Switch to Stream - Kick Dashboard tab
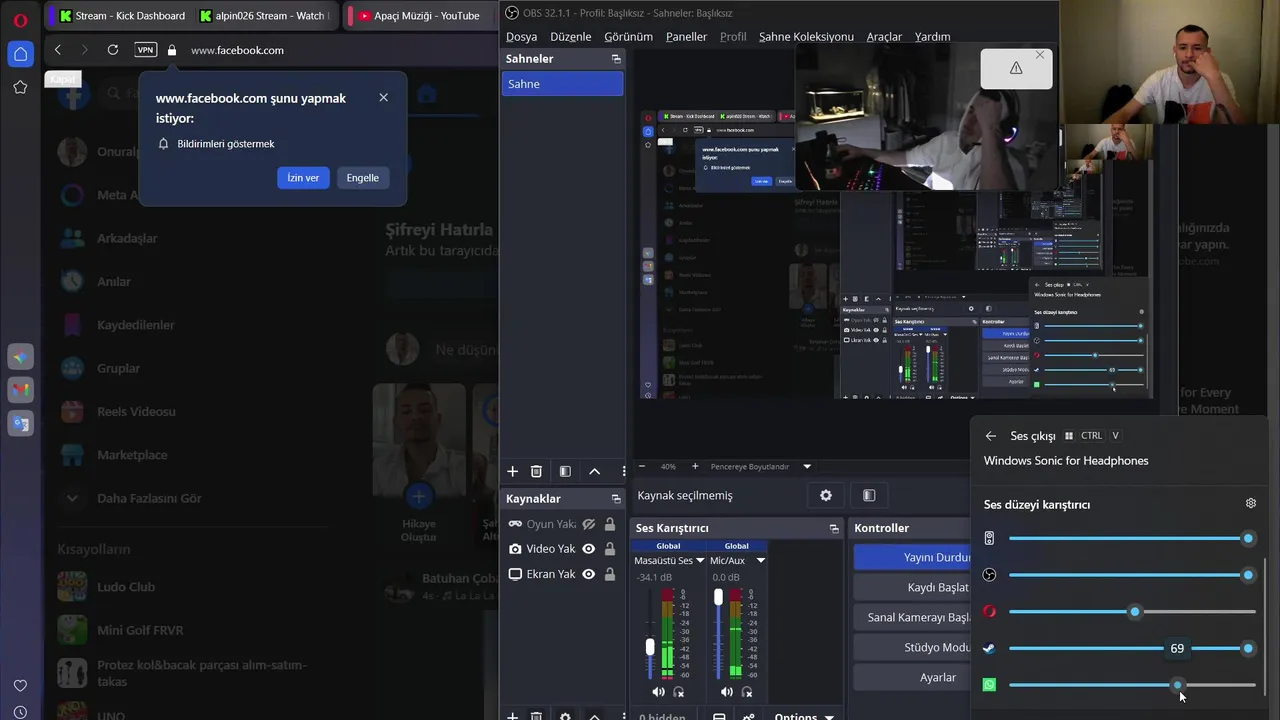 121,15
